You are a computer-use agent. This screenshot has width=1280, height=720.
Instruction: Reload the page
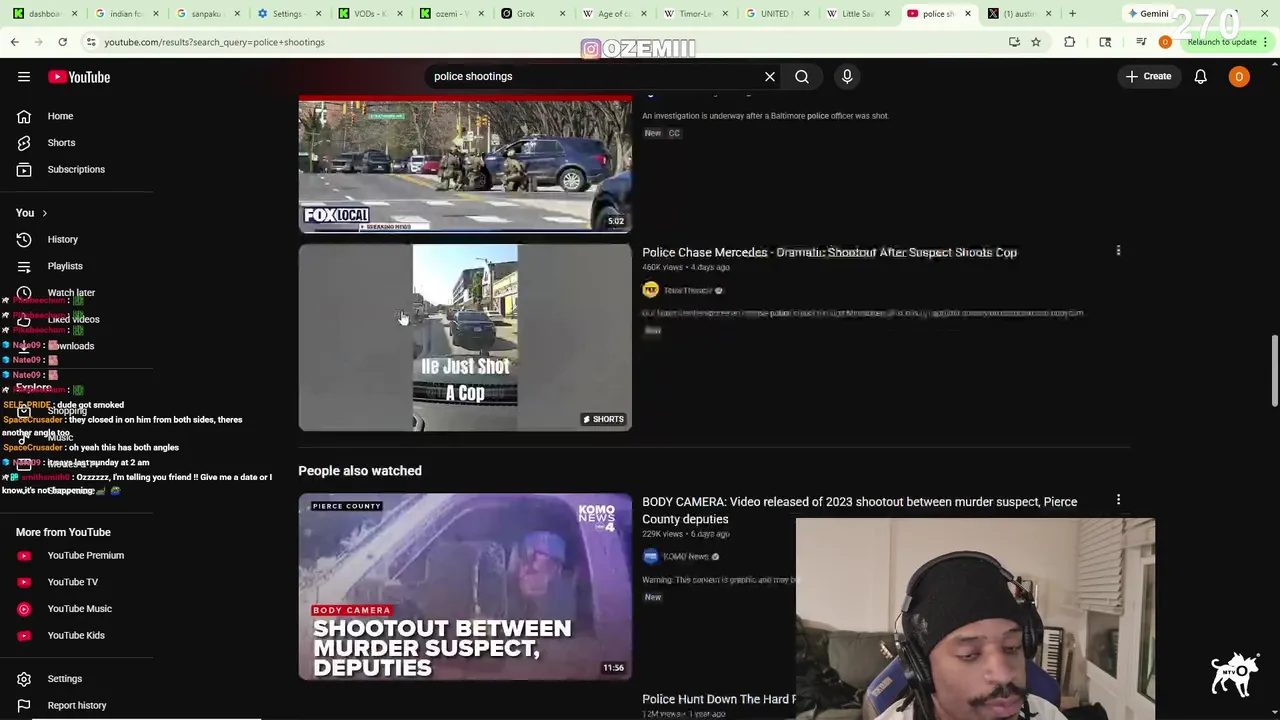[62, 42]
